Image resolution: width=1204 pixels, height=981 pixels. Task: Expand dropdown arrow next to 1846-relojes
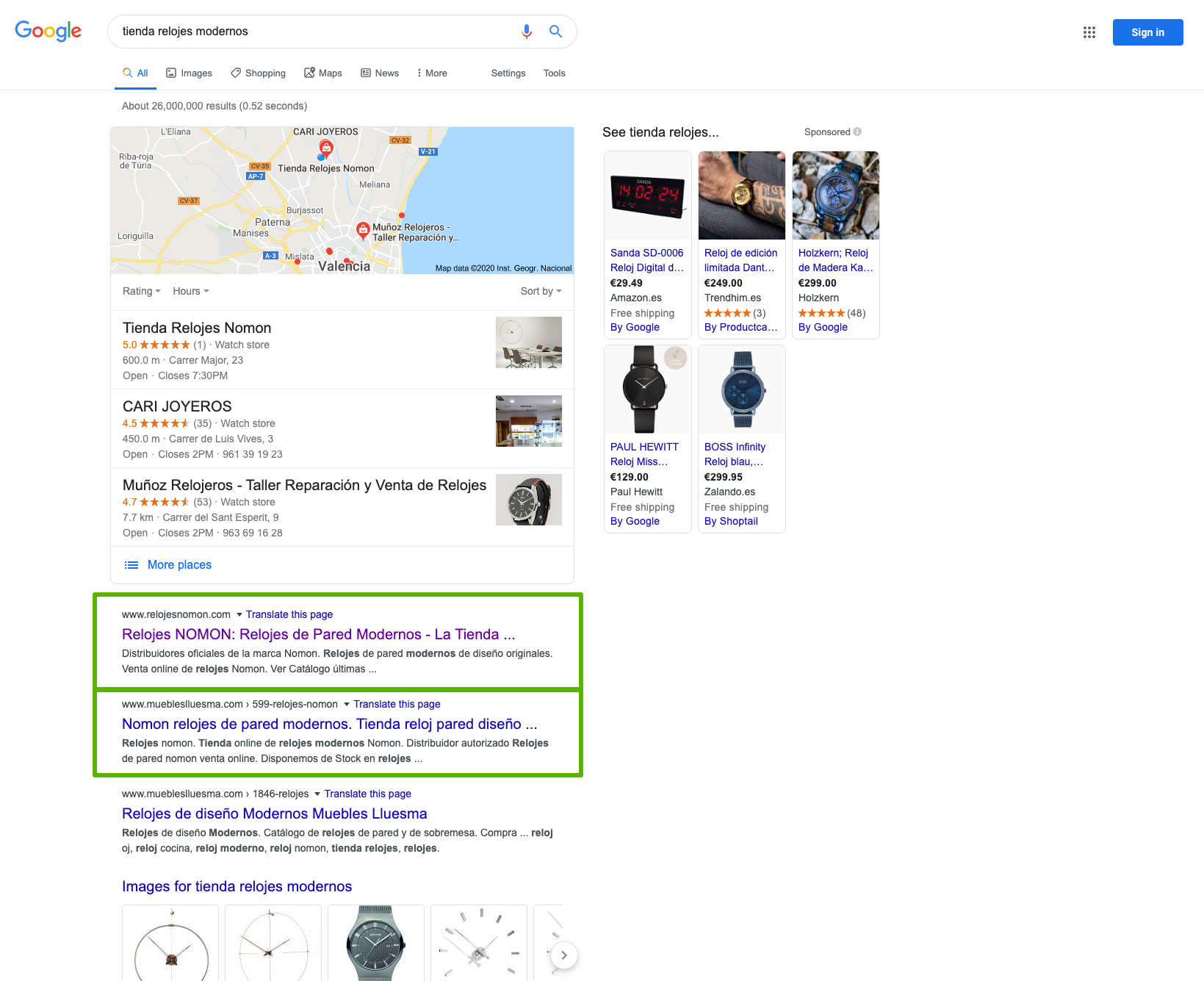pyautogui.click(x=317, y=794)
